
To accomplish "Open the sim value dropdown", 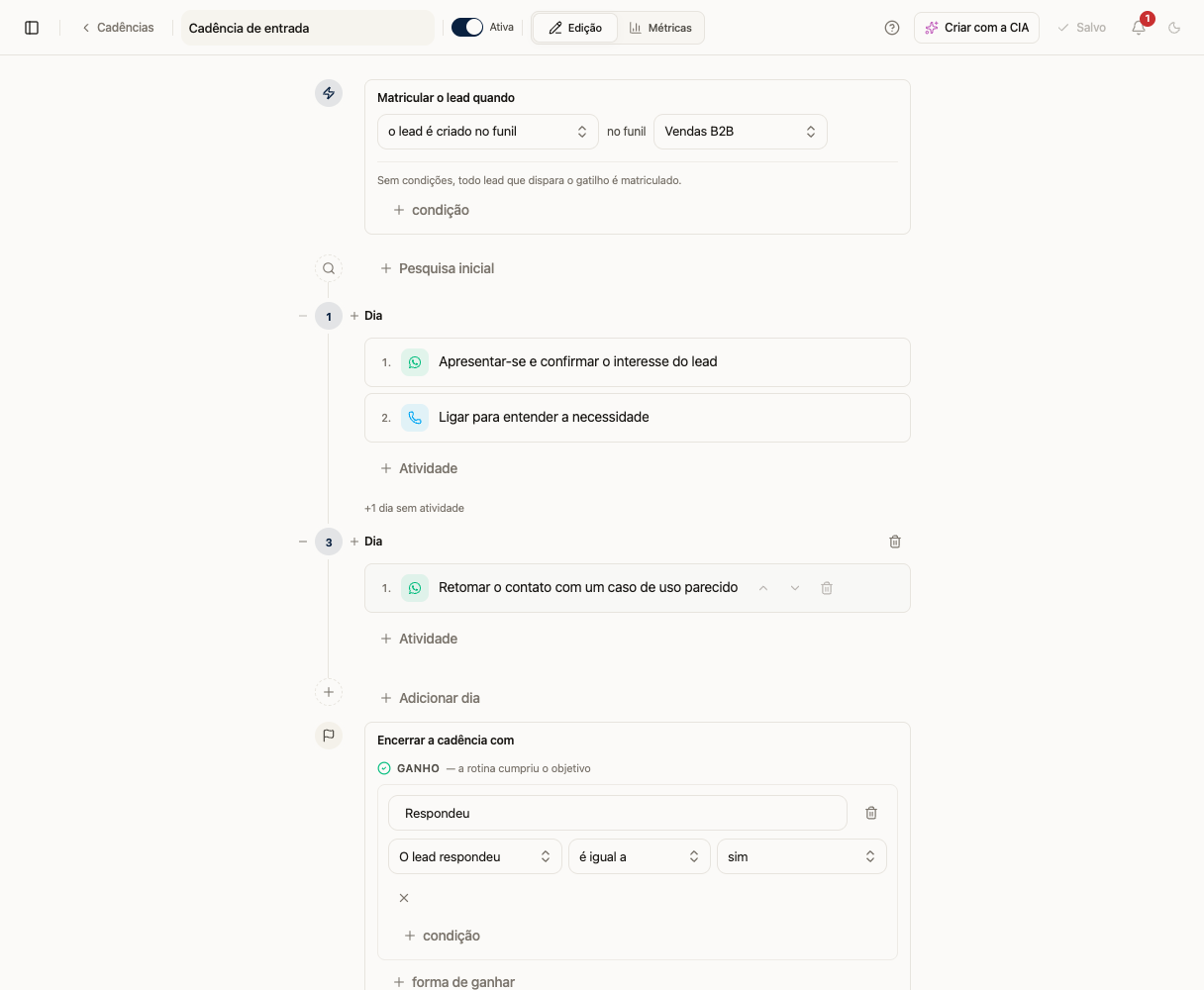I will (802, 857).
